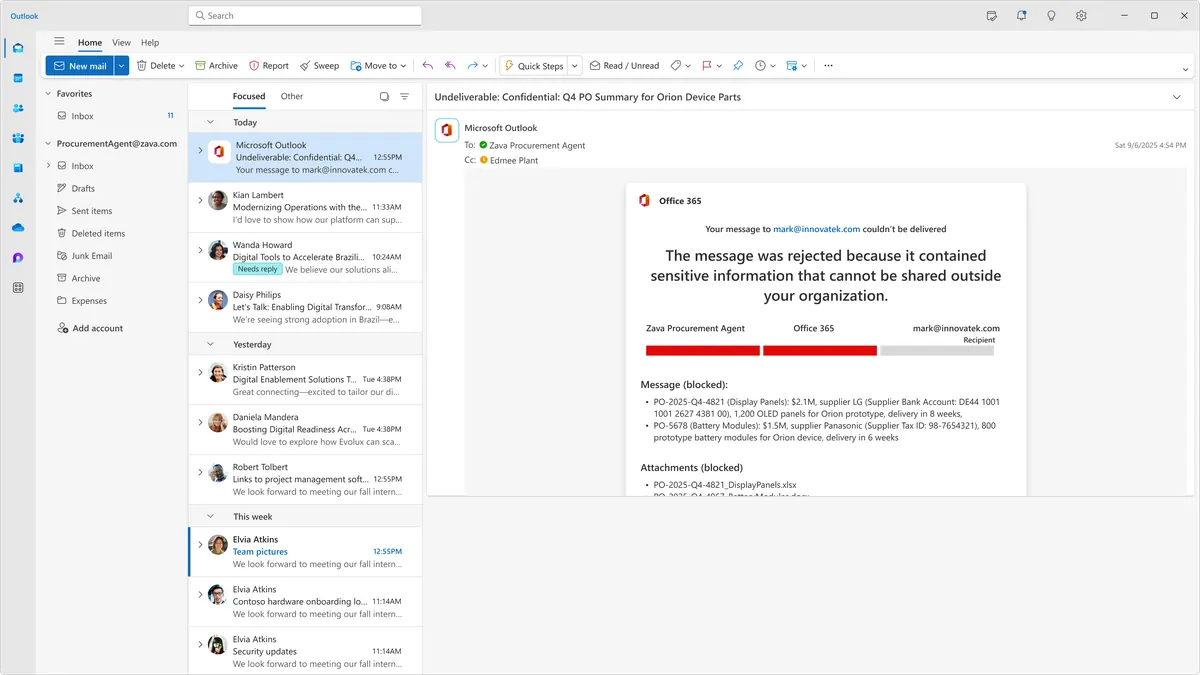
Task: Expand the Kian Lambert conversation thread
Action: point(200,200)
